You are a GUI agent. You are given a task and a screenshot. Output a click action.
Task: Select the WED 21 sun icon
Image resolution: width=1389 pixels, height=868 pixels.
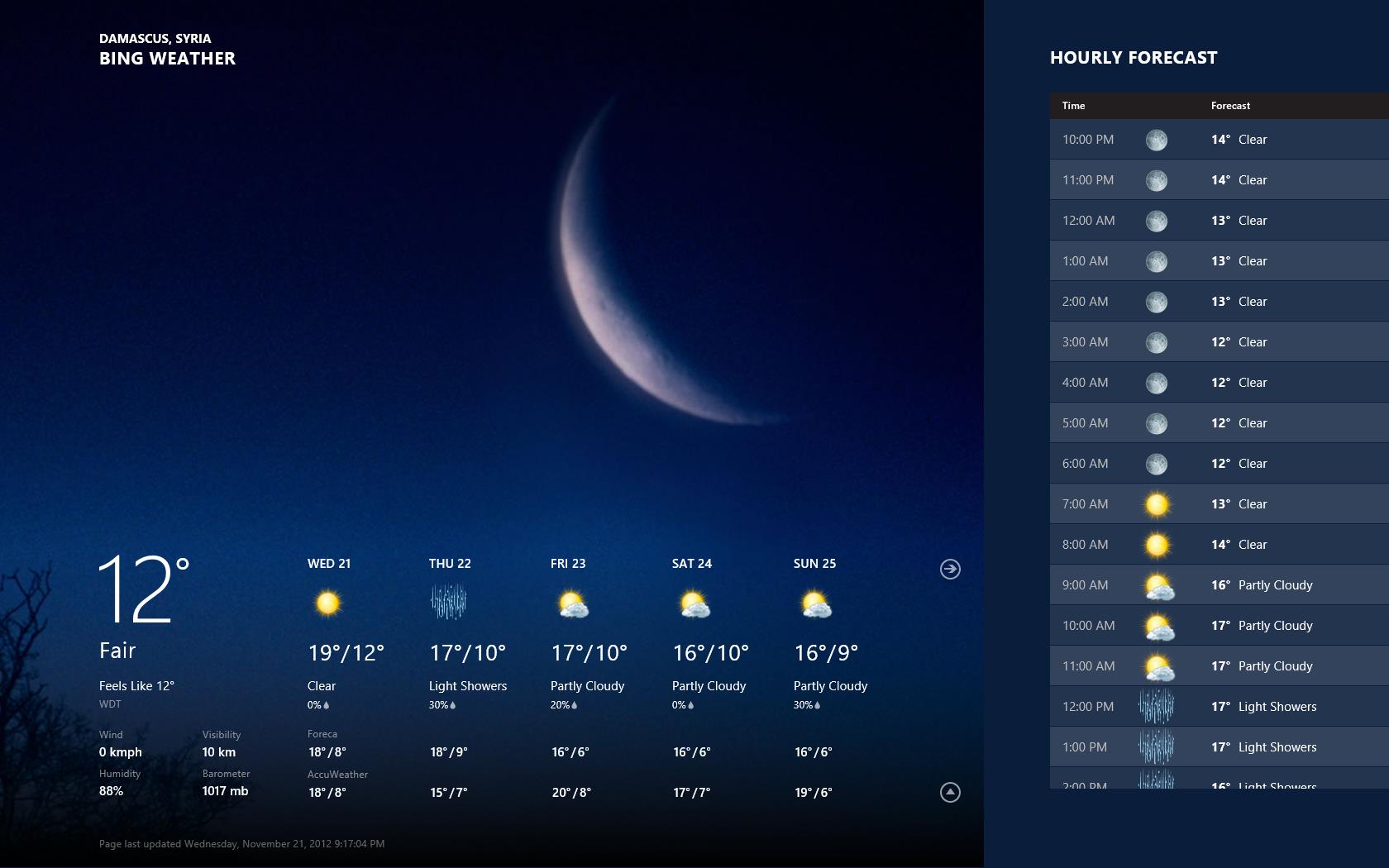click(x=327, y=603)
